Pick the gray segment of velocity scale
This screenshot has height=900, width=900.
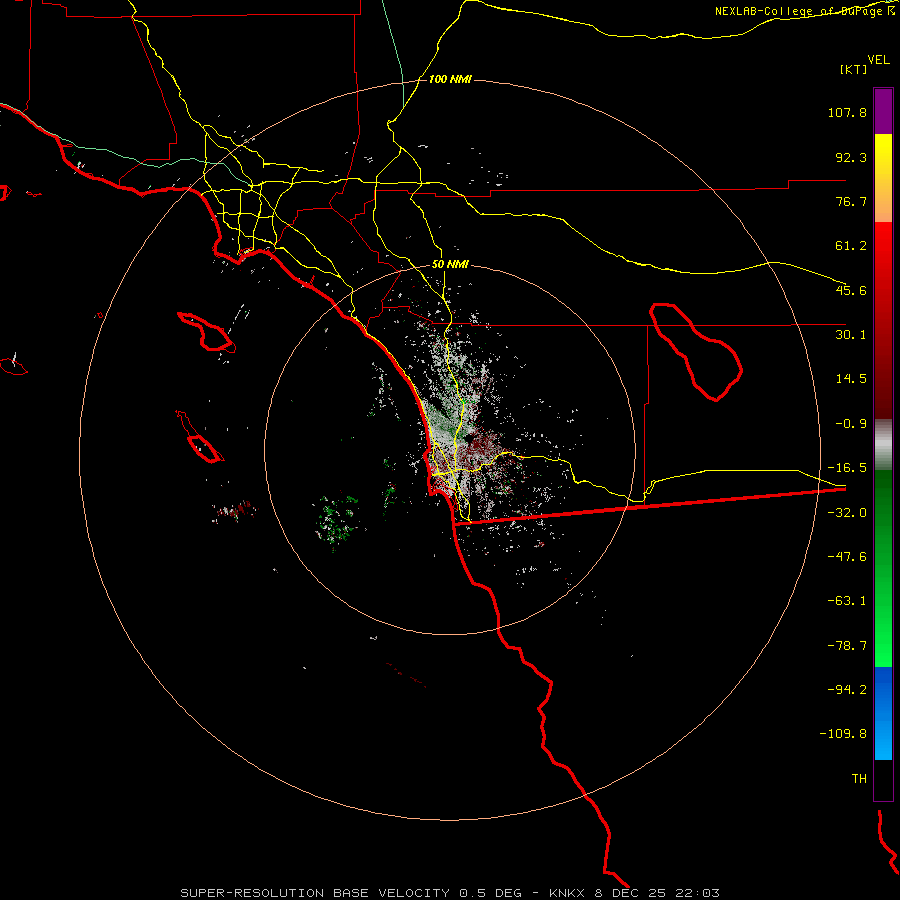pyautogui.click(x=883, y=444)
